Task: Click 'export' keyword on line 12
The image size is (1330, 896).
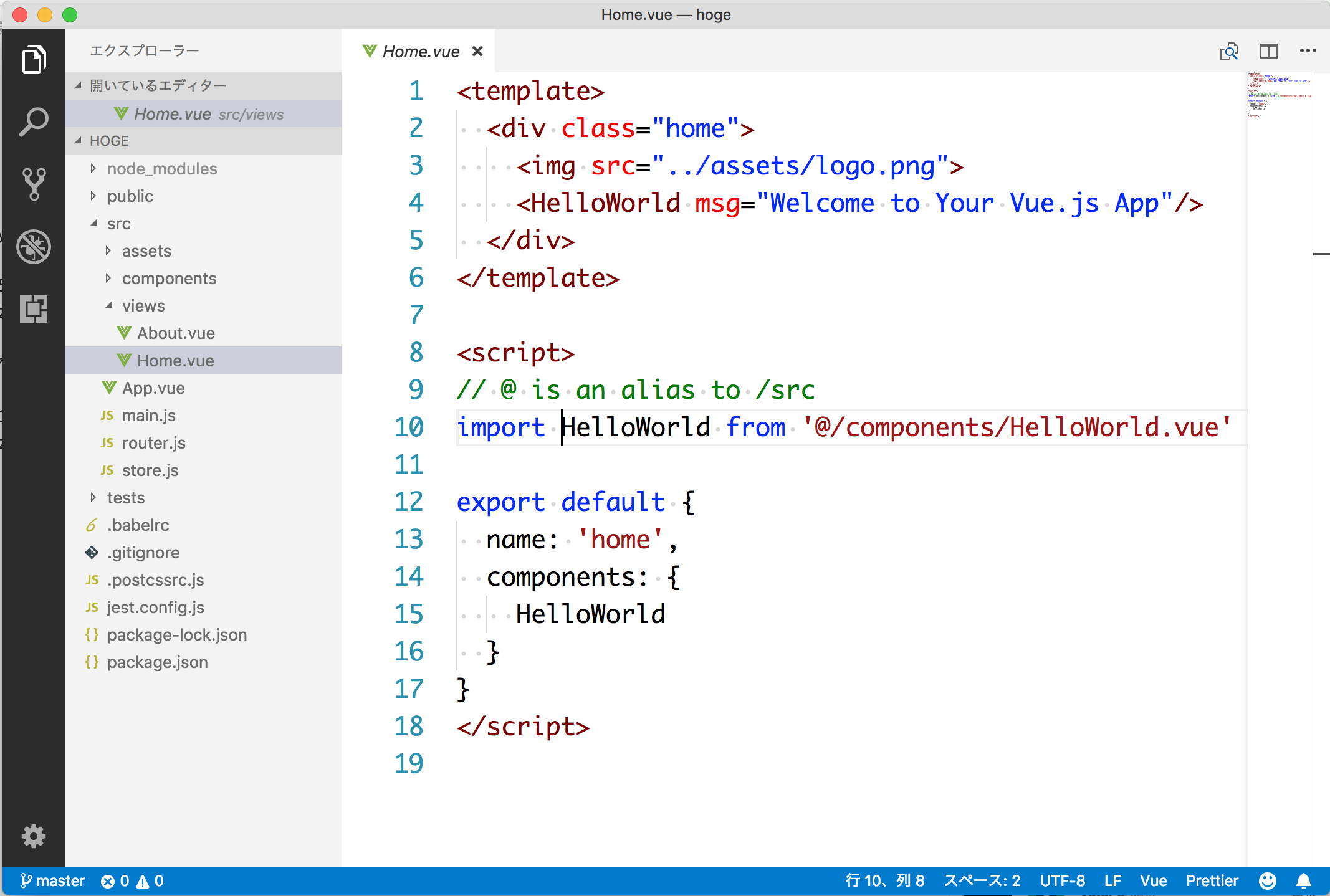Action: tap(500, 502)
